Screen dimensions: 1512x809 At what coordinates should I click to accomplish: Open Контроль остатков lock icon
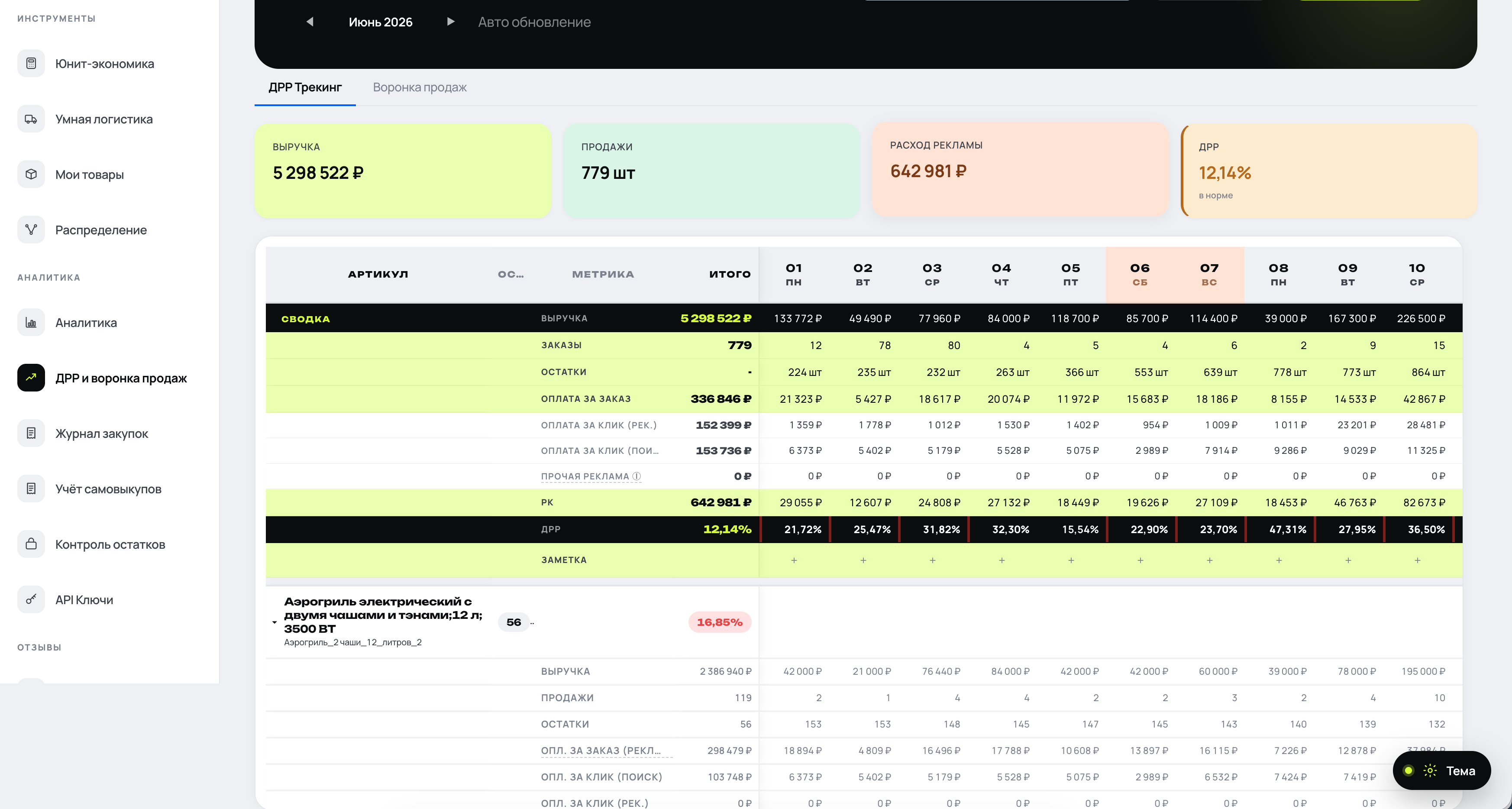[x=31, y=544]
